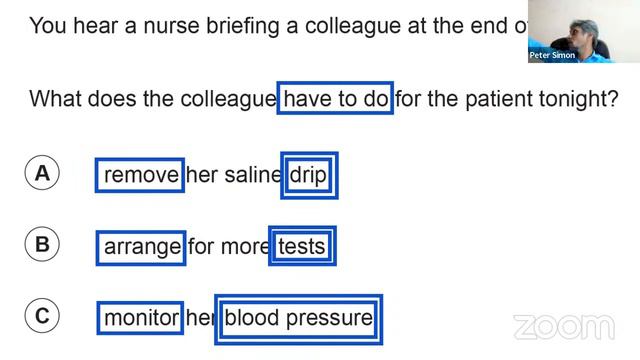Click the boxed word 'monitor'
Viewport: 640px width, 360px height.
point(140,318)
